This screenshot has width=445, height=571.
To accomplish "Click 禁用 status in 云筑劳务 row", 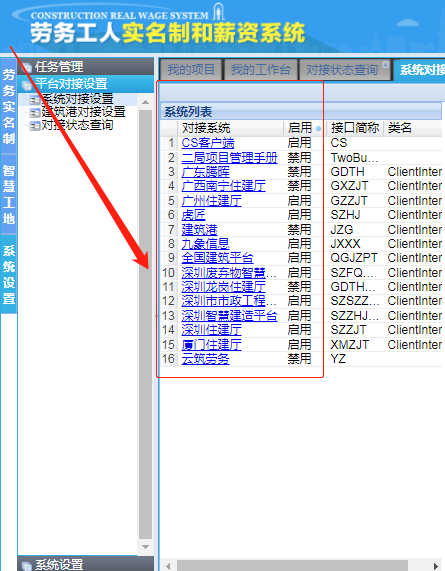I will coord(299,359).
